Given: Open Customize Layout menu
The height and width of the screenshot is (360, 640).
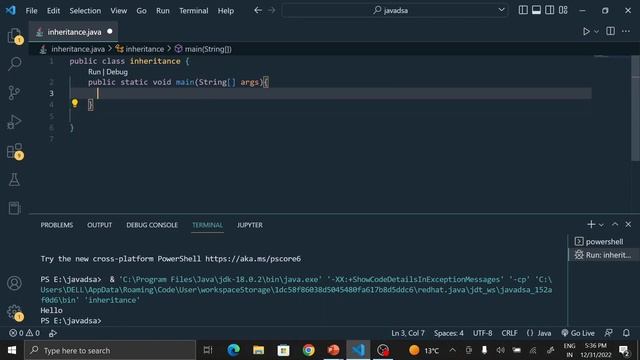Looking at the screenshot, I should (x=563, y=10).
